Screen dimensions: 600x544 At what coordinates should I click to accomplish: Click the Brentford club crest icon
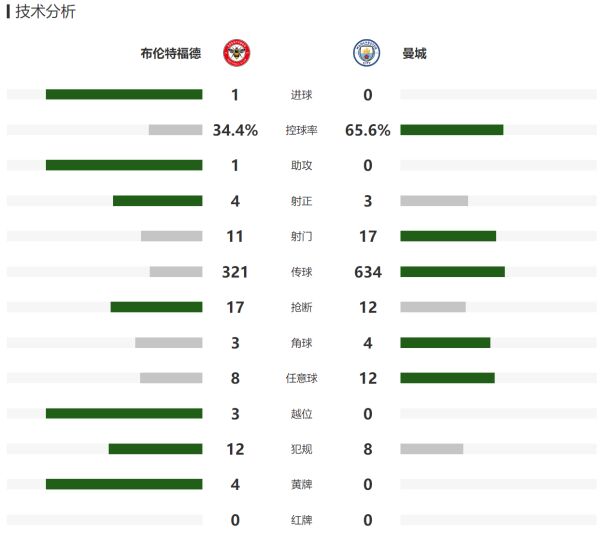(236, 53)
